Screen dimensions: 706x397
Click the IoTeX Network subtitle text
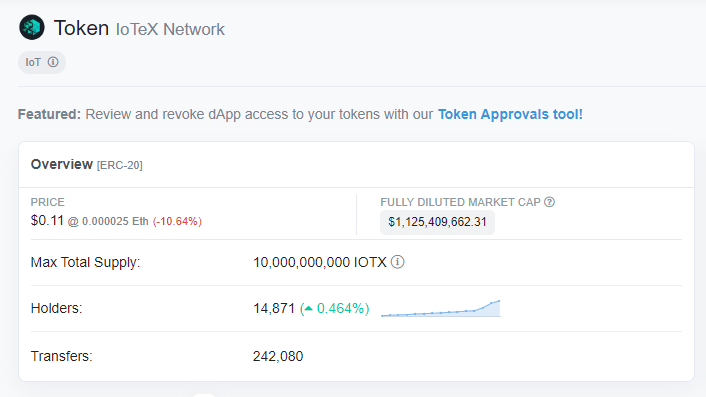coord(170,30)
